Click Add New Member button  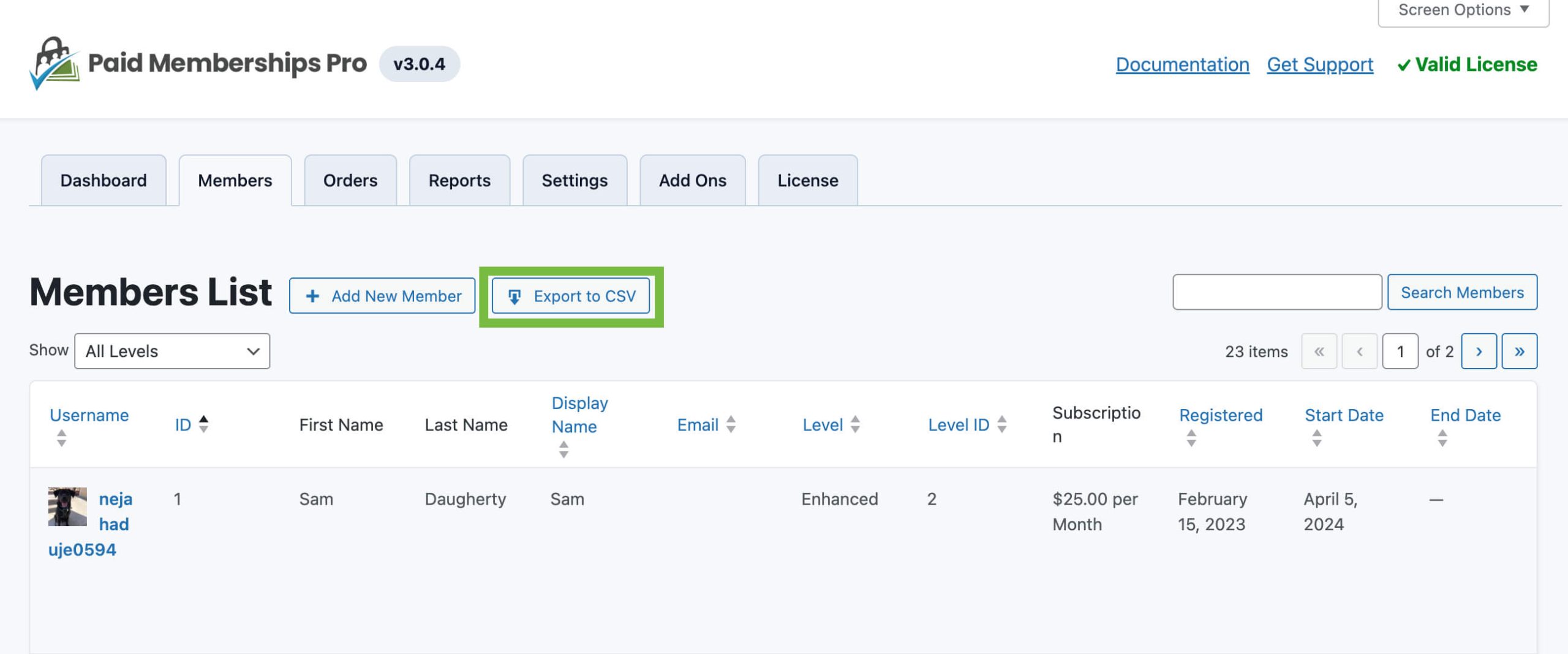382,296
